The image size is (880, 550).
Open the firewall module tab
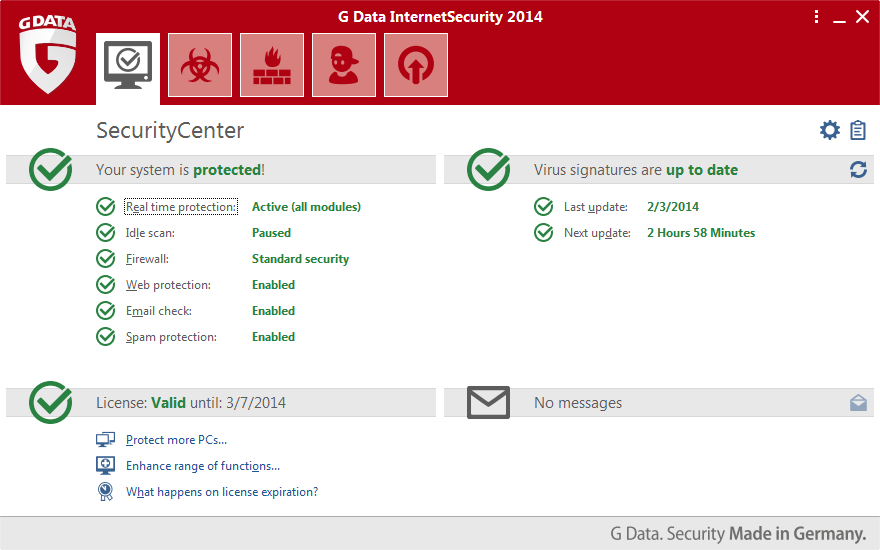272,65
